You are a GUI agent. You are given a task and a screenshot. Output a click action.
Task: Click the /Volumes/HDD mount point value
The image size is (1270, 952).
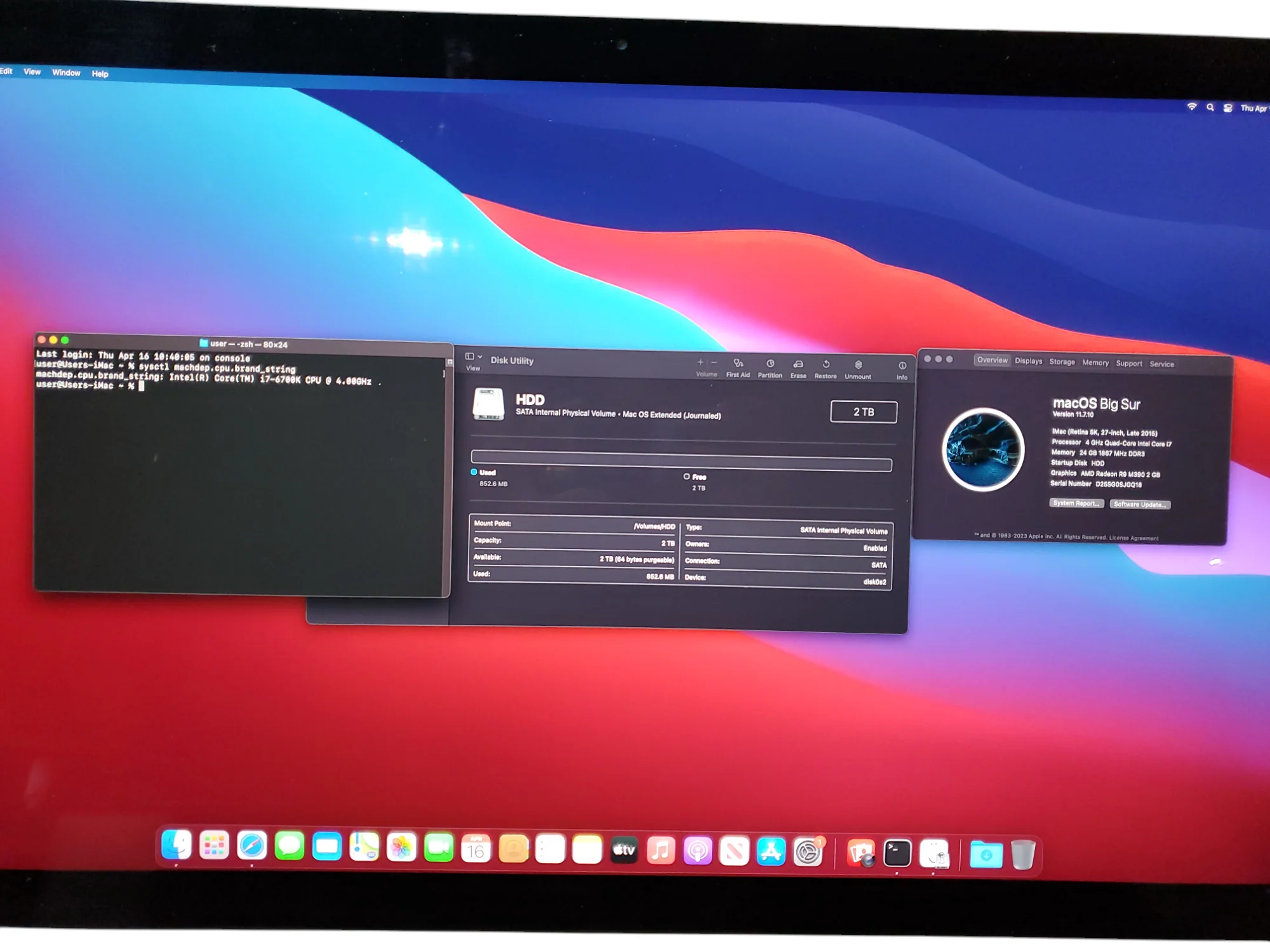pos(655,527)
